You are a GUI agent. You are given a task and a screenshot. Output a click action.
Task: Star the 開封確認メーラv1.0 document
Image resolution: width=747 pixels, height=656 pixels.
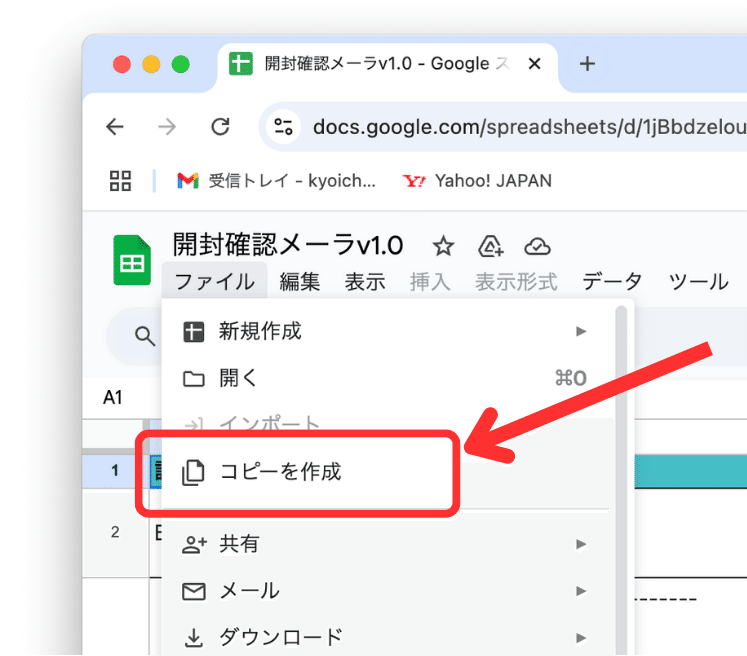[443, 246]
